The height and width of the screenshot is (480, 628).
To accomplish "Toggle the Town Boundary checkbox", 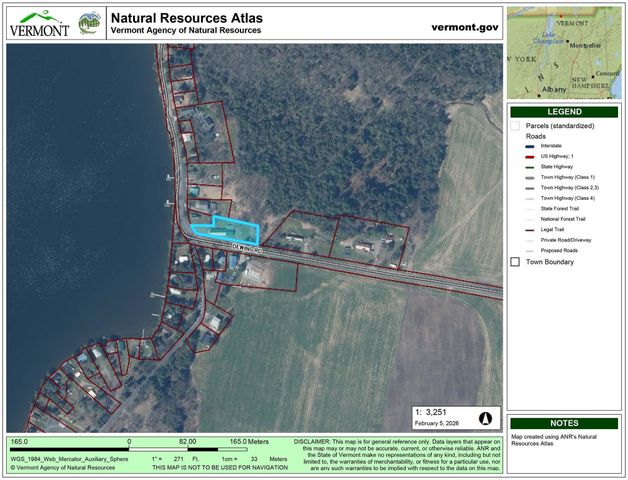I will click(x=516, y=262).
